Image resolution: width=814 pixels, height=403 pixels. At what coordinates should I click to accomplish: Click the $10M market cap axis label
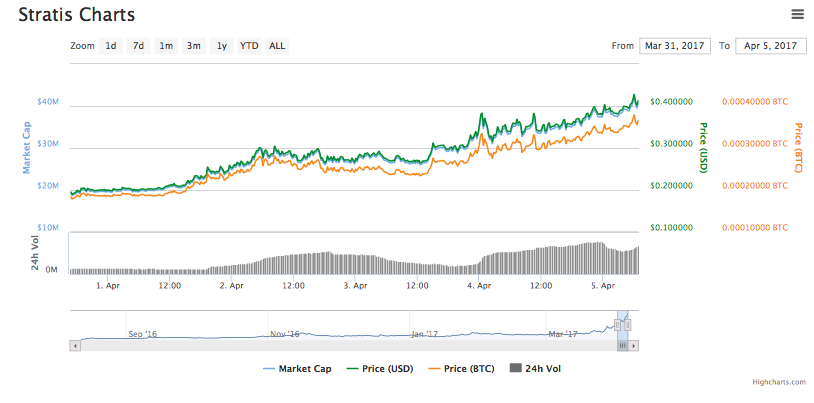[48, 227]
